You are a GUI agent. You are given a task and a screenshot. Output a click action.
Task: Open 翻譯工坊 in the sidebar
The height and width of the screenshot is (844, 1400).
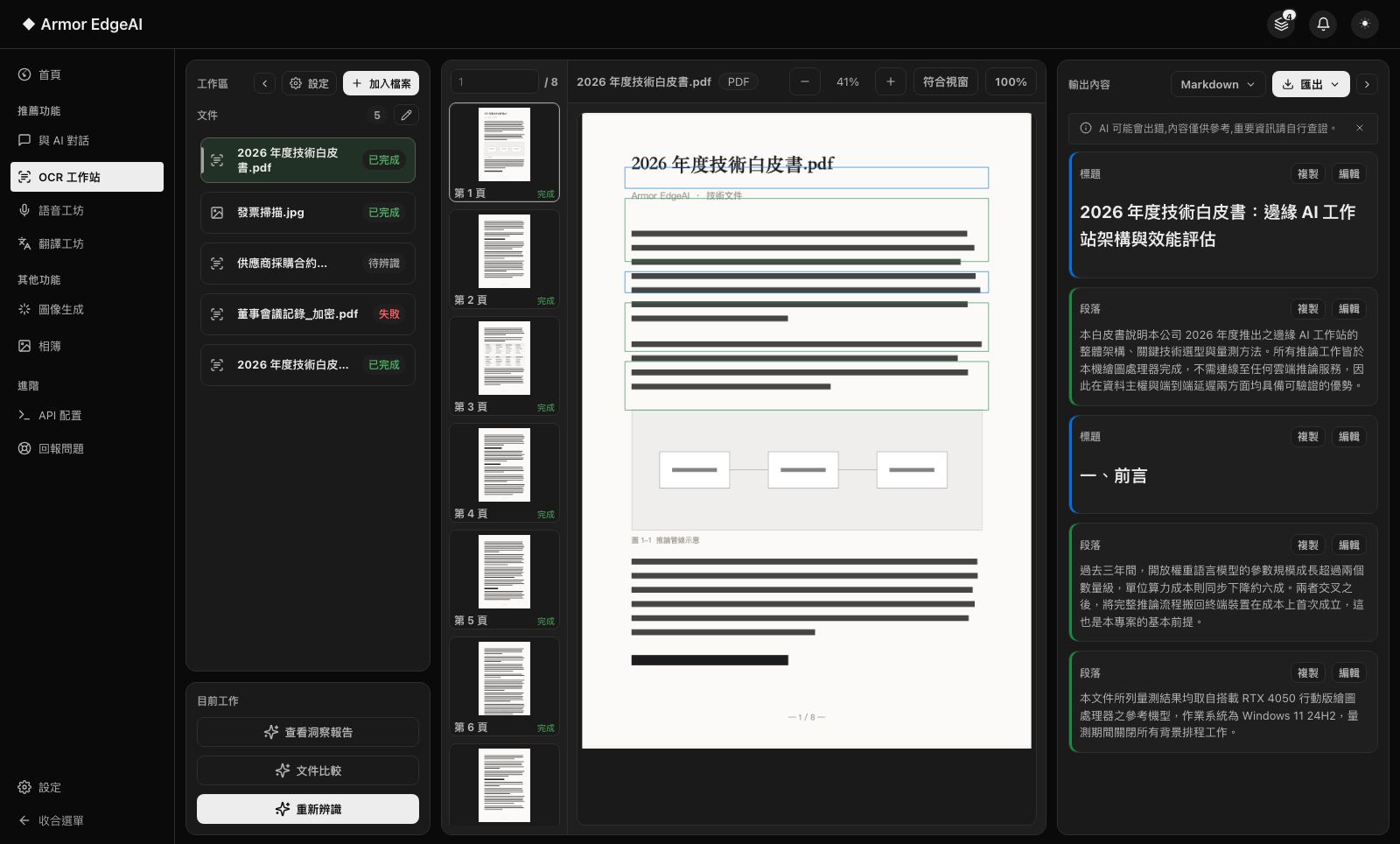(x=87, y=243)
